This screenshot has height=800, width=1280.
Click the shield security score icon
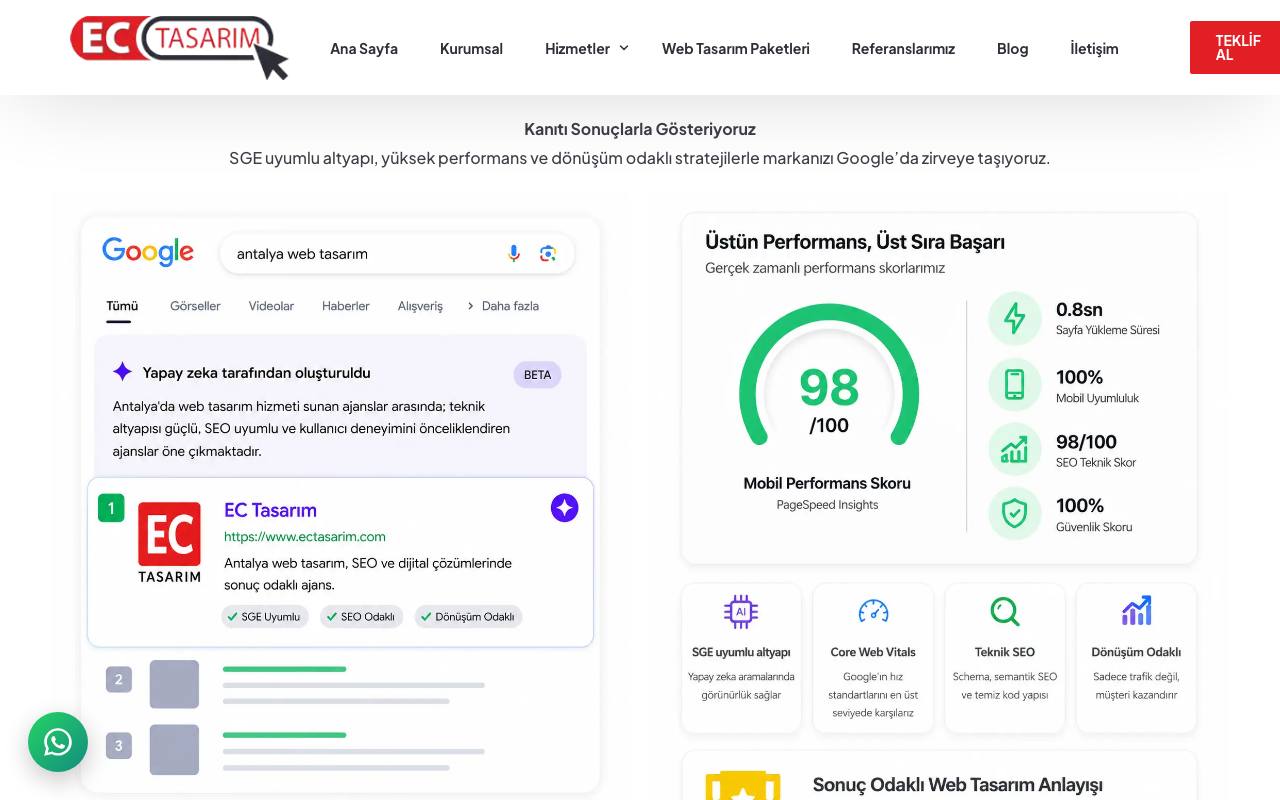coord(1015,514)
